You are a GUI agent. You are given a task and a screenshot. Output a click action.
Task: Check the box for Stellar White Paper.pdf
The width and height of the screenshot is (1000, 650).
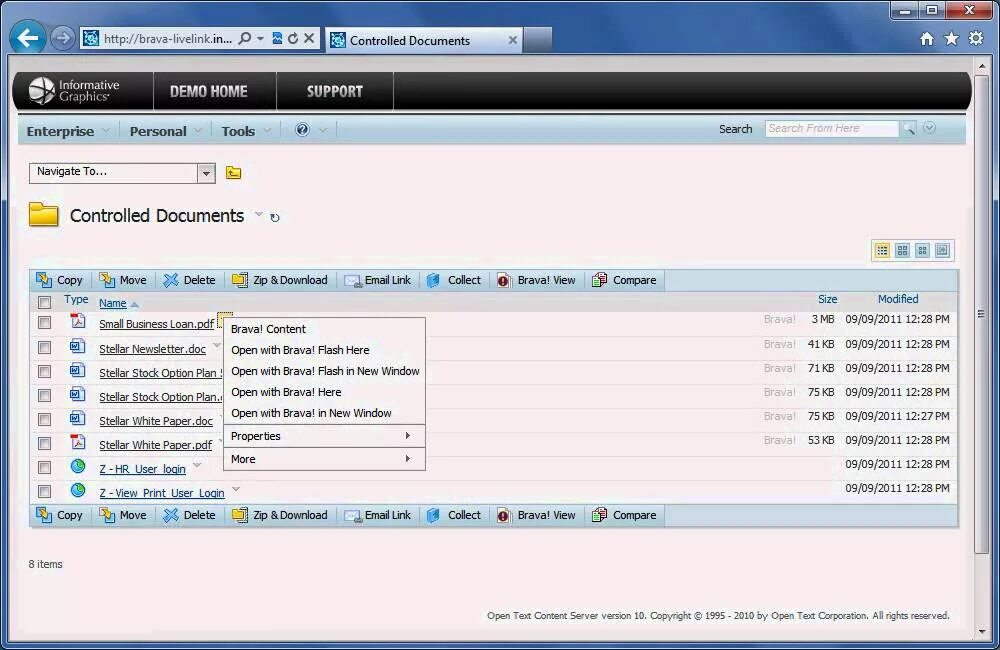coord(44,443)
